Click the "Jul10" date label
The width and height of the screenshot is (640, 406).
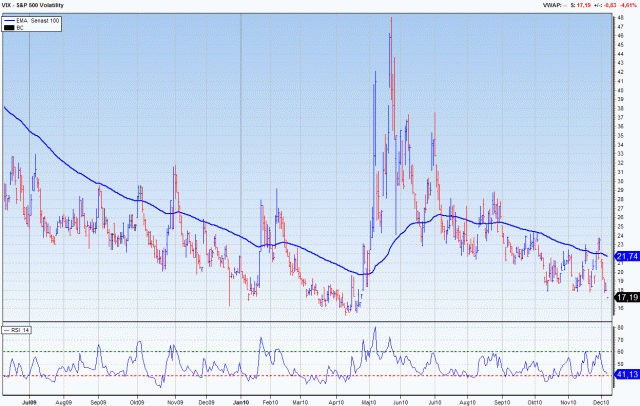point(435,402)
